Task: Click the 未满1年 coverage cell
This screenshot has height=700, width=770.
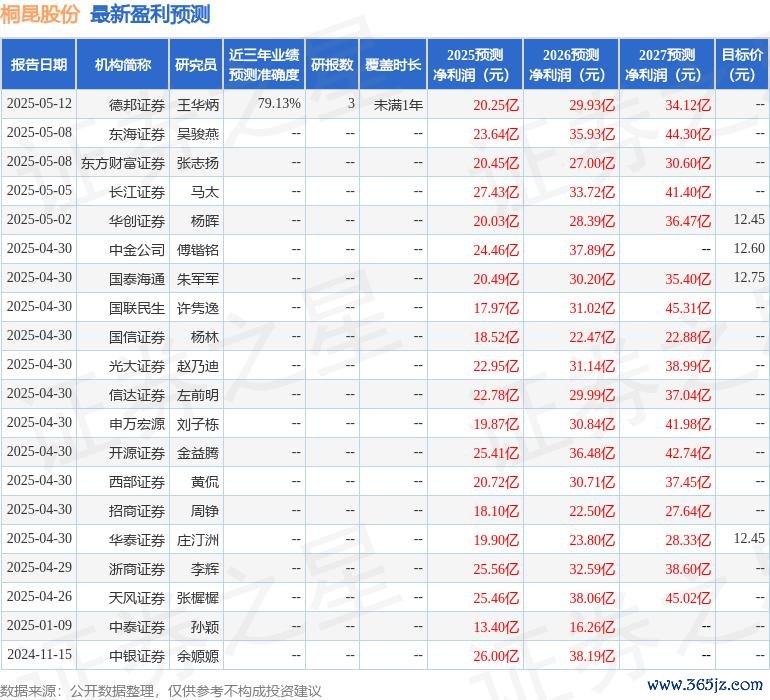Action: [398, 105]
